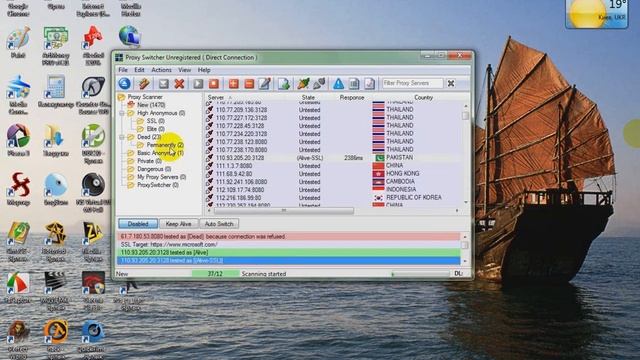This screenshot has height=360, width=640.
Task: Click the red plus add-proxy icon
Action: click(233, 84)
